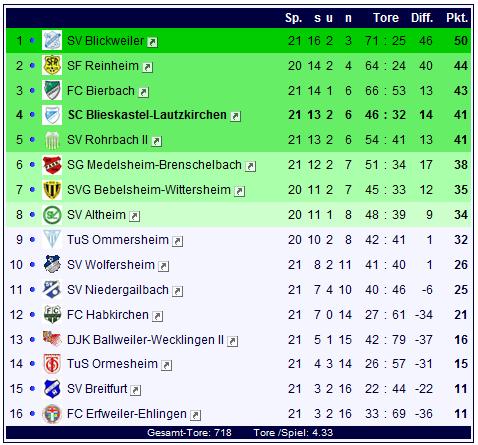Image resolution: width=478 pixels, height=445 pixels.
Task: Click the Pkt. column header
Action: coord(457,18)
